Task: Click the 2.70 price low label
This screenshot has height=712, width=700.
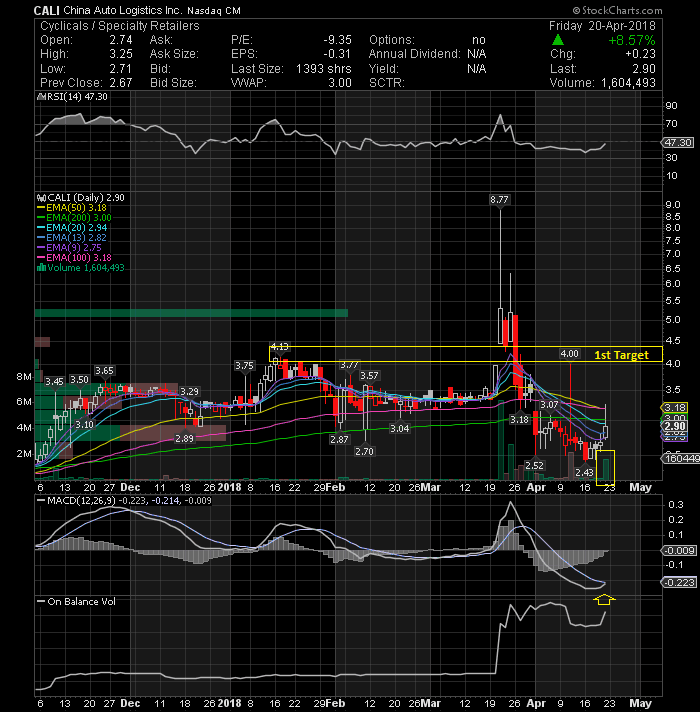Action: (x=365, y=451)
